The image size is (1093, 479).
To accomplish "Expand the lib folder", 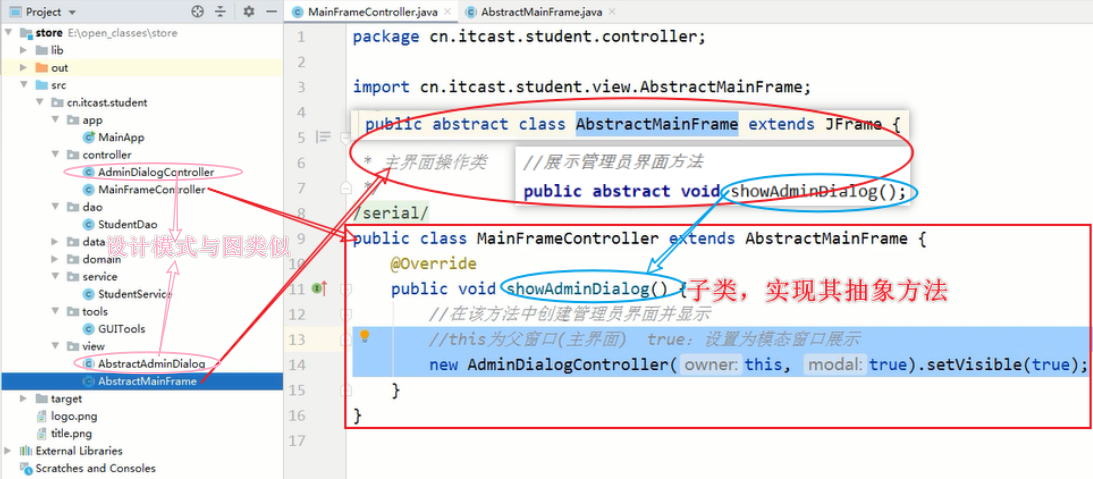I will click(x=23, y=50).
